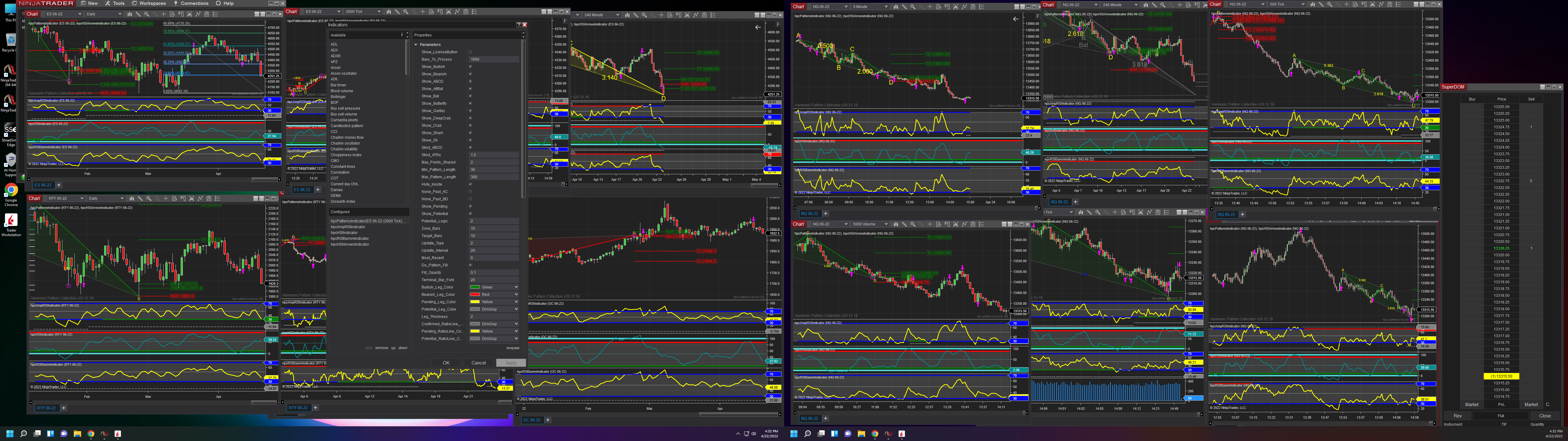Open the indicators icon in the ES Daily chart toolbar
Image resolution: width=1568 pixels, height=441 pixels.
tap(198, 14)
